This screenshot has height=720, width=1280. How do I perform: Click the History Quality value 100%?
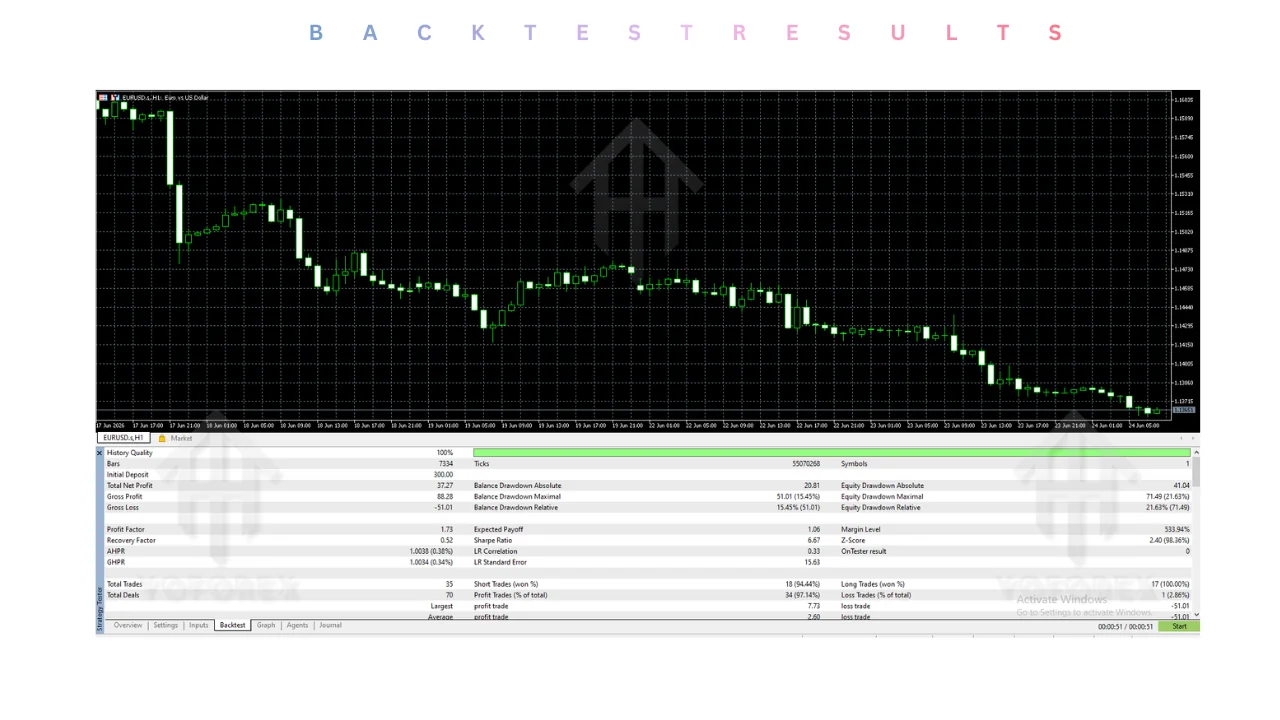coord(445,453)
